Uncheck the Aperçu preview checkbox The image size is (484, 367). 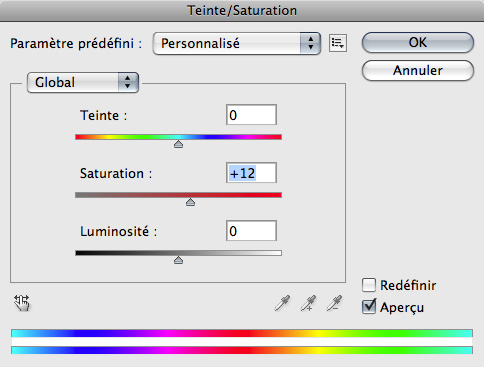coord(369,307)
